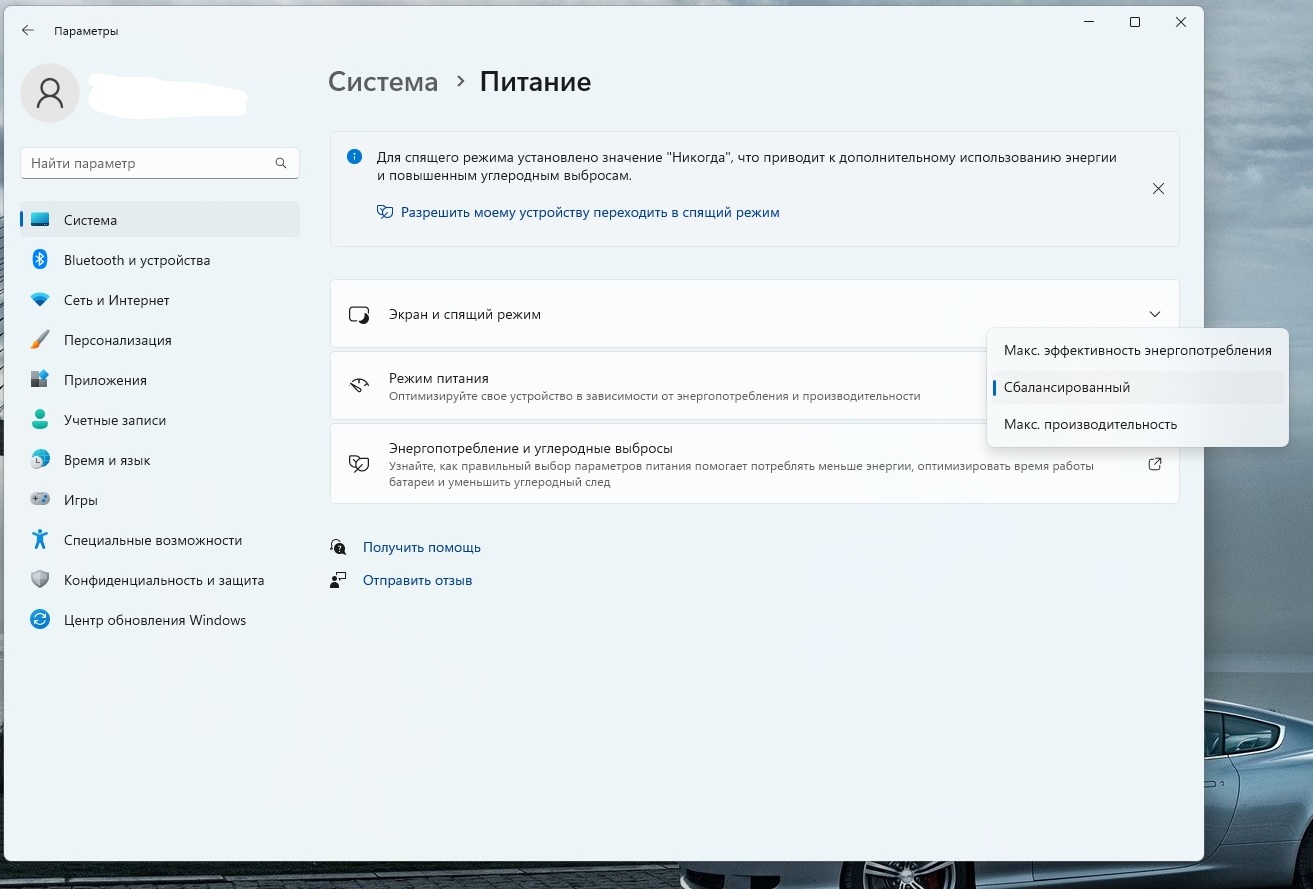Click the globe clock icon for Время и язык

(x=40, y=460)
